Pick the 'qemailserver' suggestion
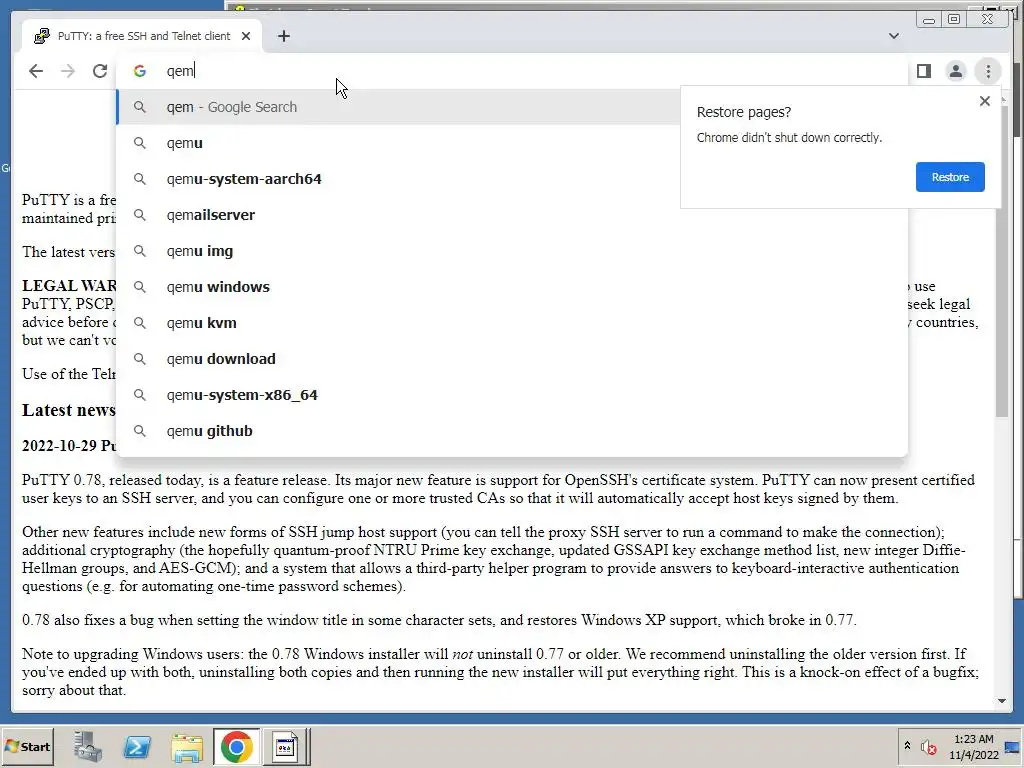1024x768 pixels. pyautogui.click(x=512, y=215)
